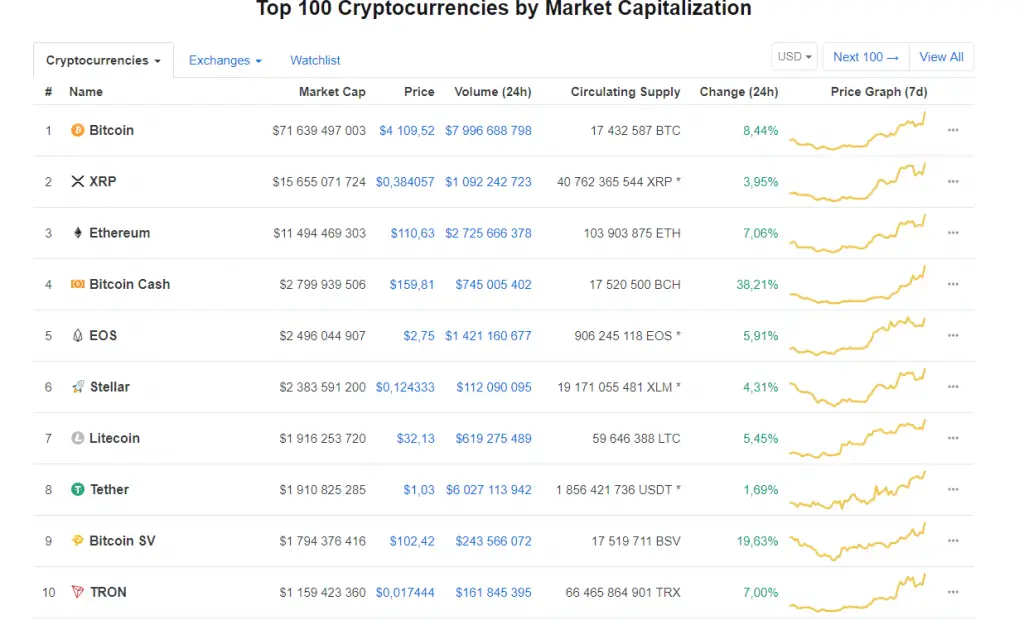Switch to the Watchlist tab

tap(314, 60)
